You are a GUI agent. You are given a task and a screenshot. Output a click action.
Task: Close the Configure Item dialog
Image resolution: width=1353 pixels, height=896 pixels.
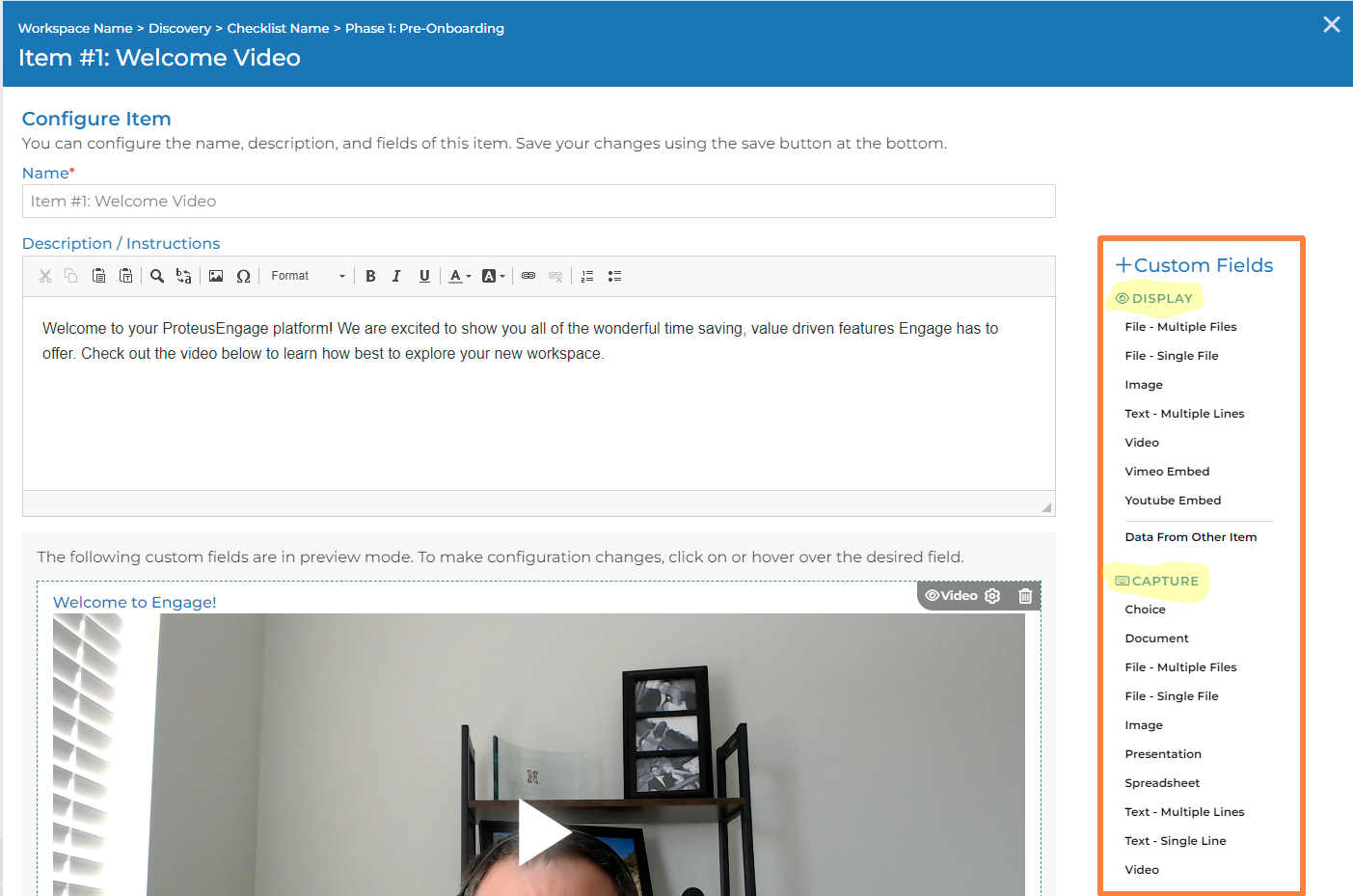pos(1332,24)
